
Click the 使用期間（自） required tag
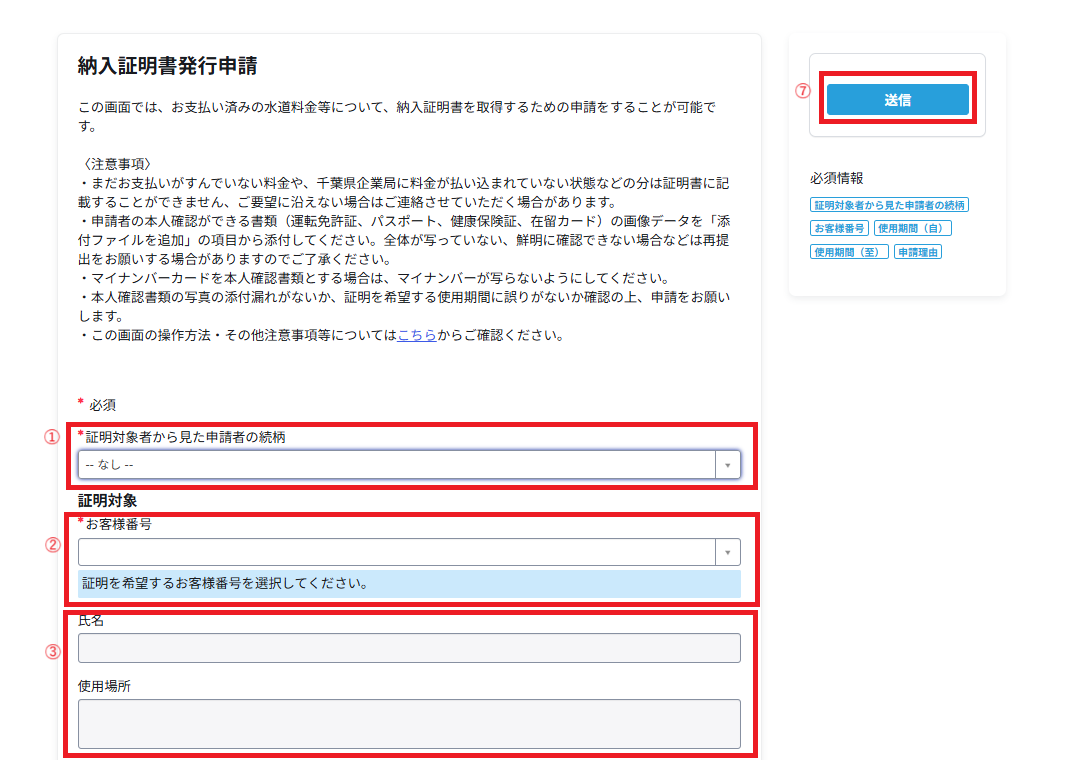coord(912,228)
